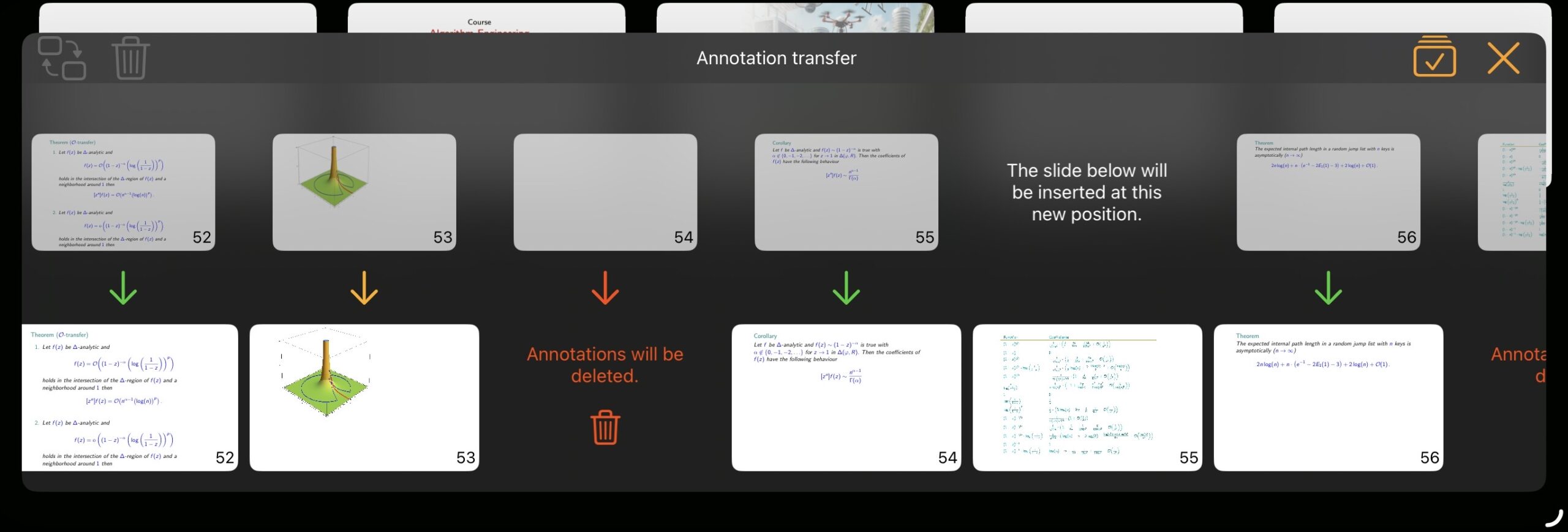Confirm annotation transfer with checkmark icon
Image resolution: width=1568 pixels, height=532 pixels.
point(1434,56)
